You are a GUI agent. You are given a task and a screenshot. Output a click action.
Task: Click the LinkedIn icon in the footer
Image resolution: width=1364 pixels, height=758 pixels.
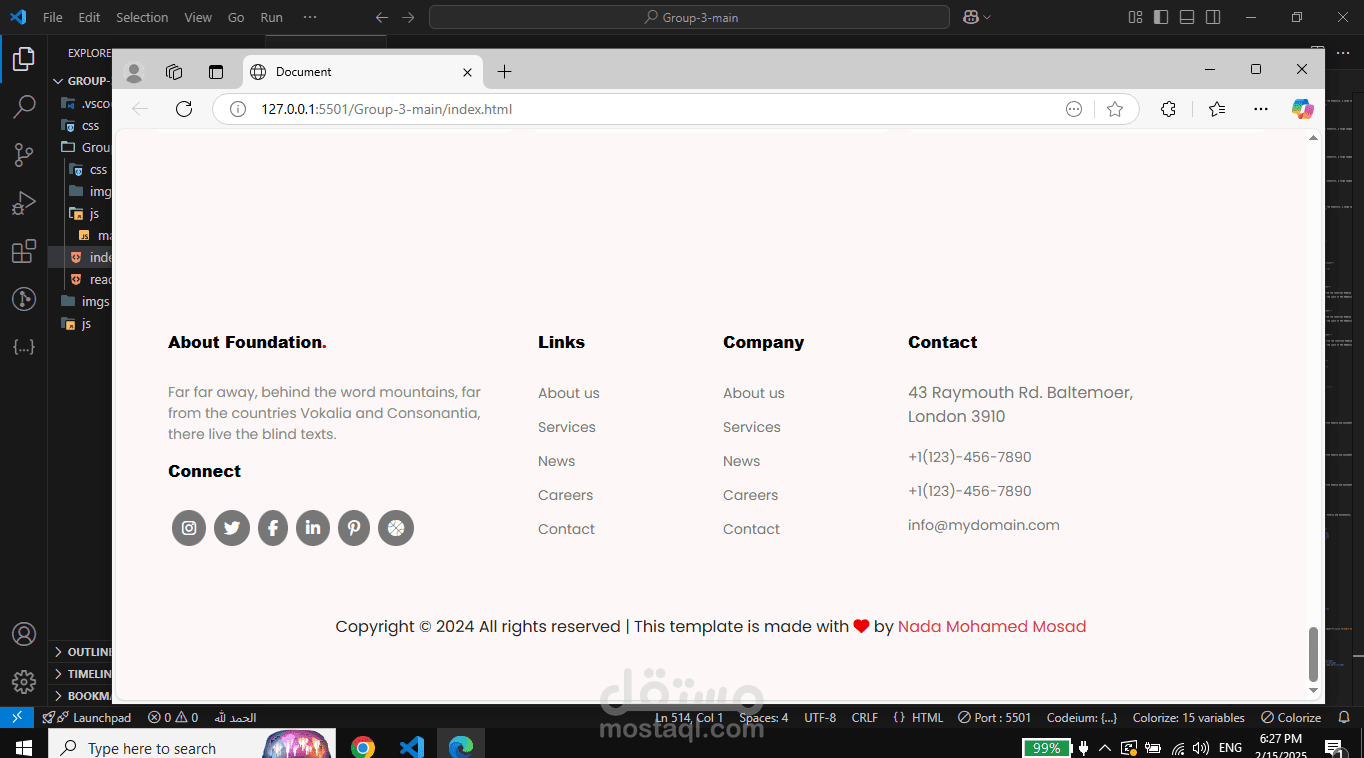click(x=313, y=528)
